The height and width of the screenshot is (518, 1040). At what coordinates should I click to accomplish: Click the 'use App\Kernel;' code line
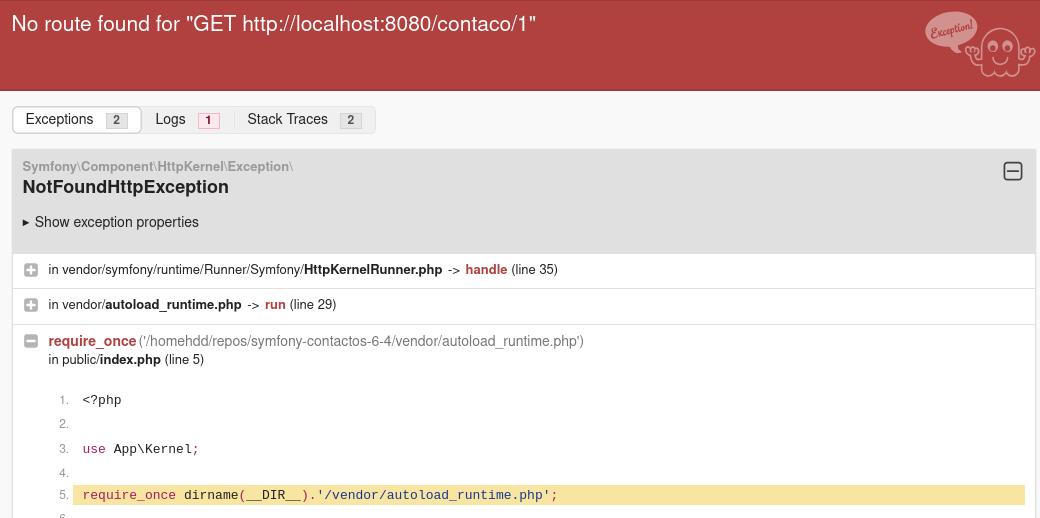tap(141, 450)
